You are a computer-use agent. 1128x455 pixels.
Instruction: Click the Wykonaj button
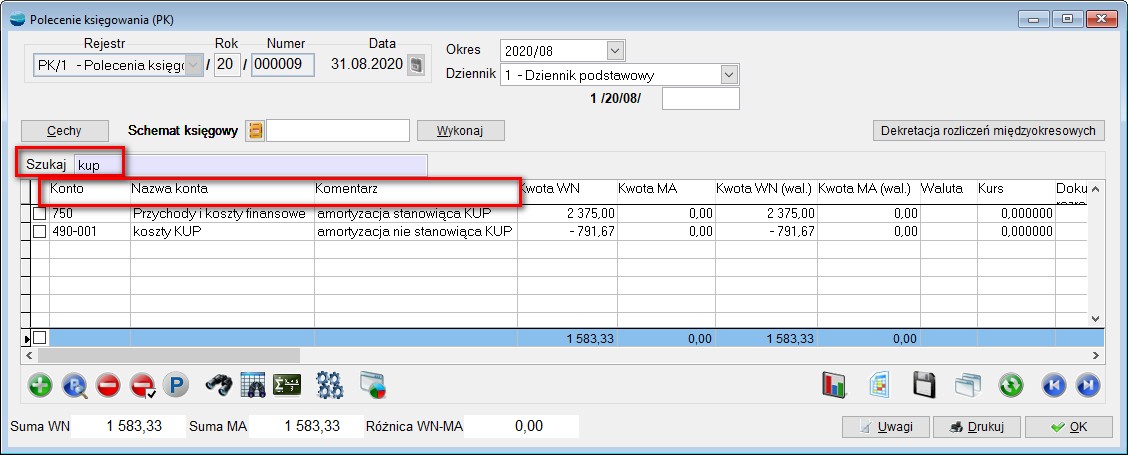(460, 130)
